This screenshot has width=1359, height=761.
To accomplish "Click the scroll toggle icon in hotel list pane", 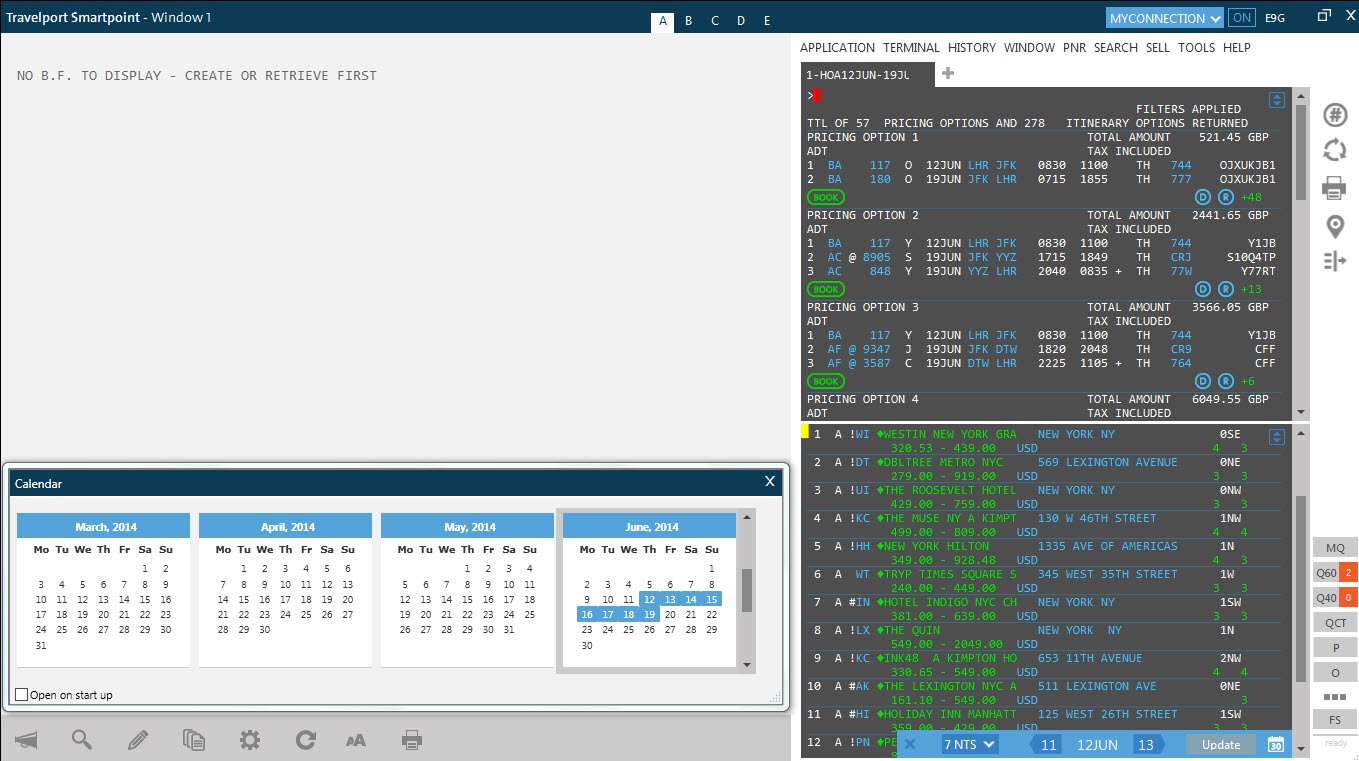I will click(x=1276, y=437).
